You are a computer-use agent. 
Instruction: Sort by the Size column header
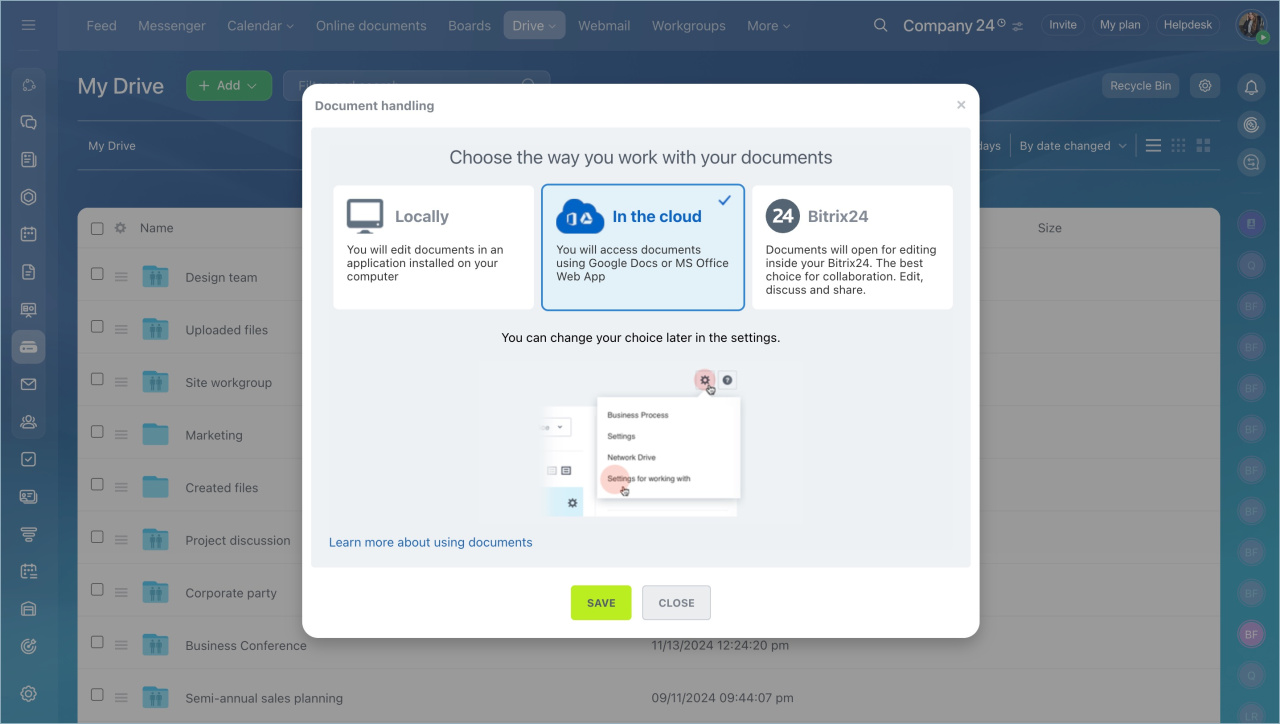point(1049,228)
